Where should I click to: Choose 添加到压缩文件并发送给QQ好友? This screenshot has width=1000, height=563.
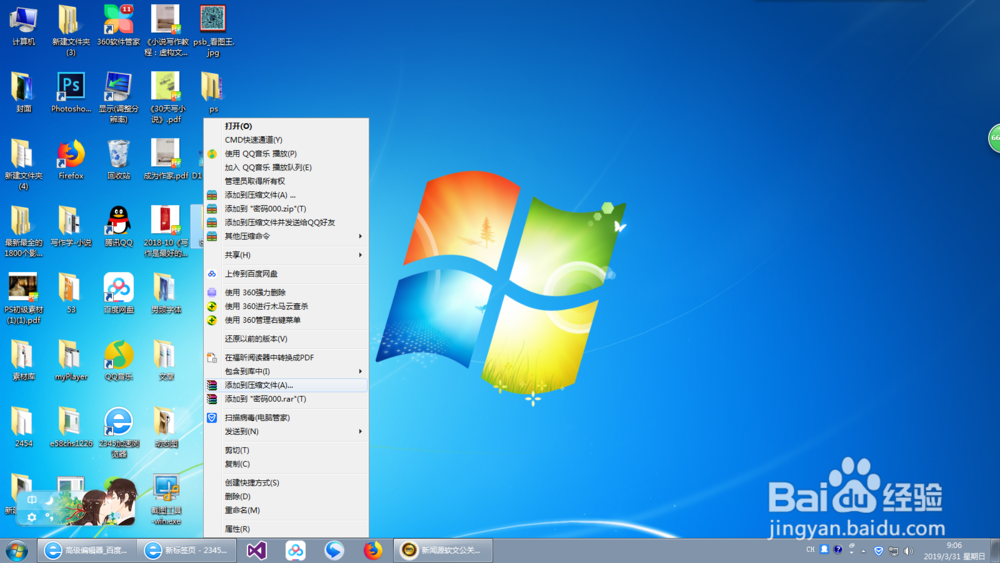(x=286, y=223)
